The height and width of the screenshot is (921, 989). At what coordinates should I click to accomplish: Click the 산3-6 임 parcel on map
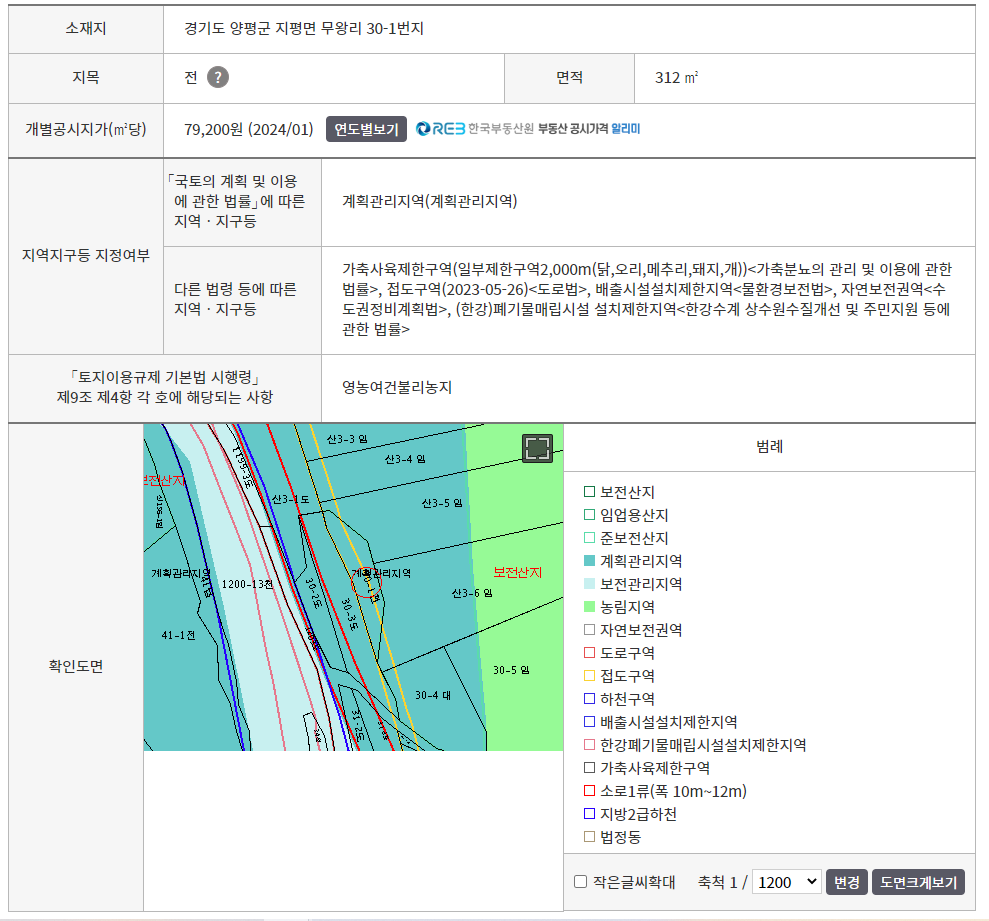(x=472, y=594)
